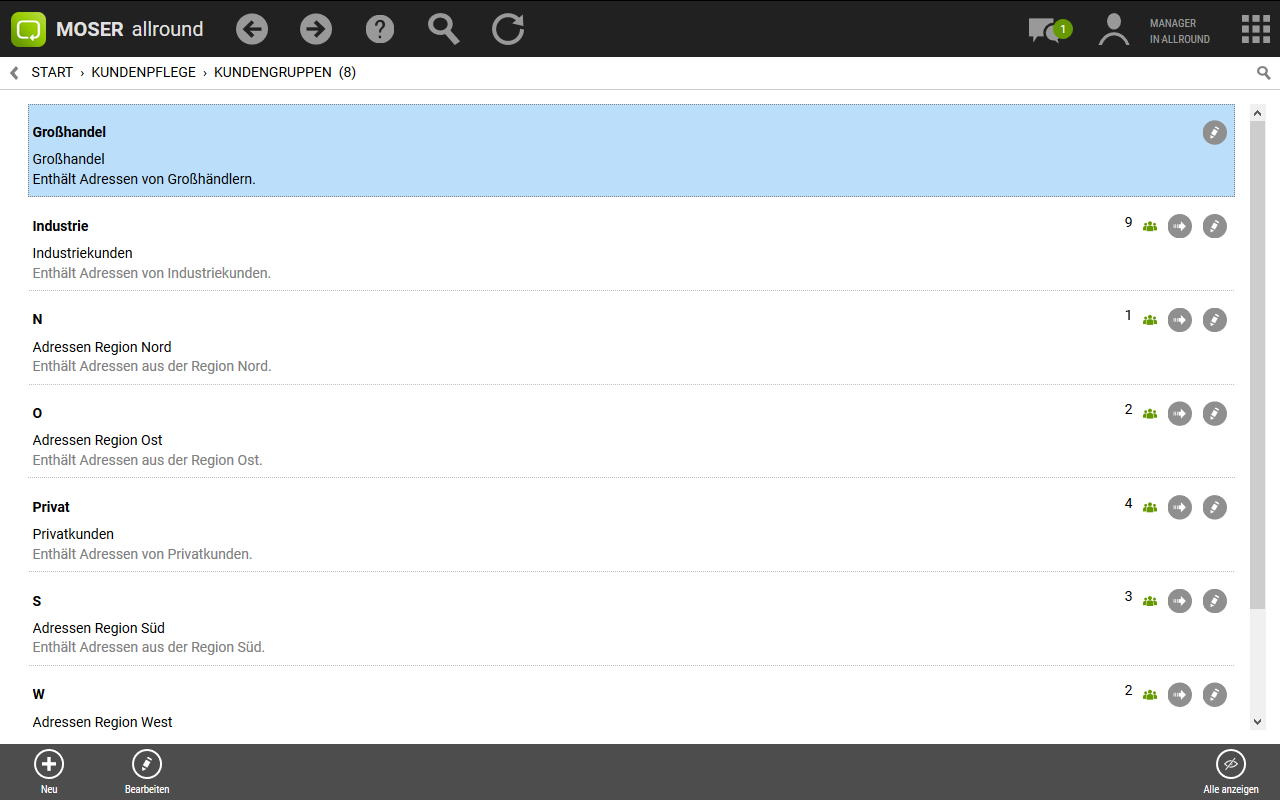The image size is (1280, 800).
Task: Click the Privatkunden subtitle
Action: [73, 534]
